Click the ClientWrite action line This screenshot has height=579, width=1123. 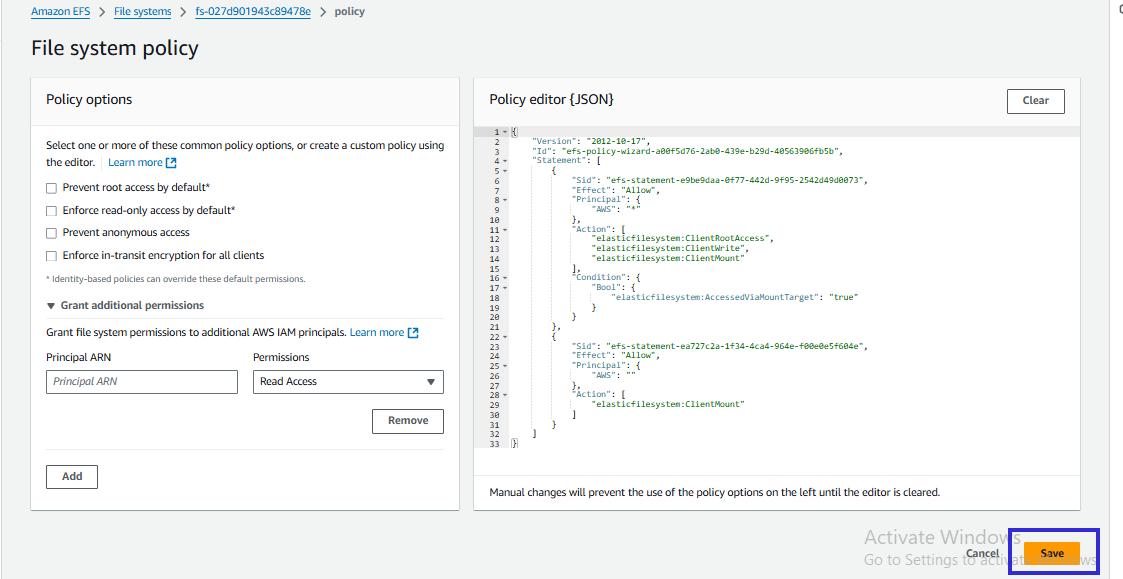point(670,249)
